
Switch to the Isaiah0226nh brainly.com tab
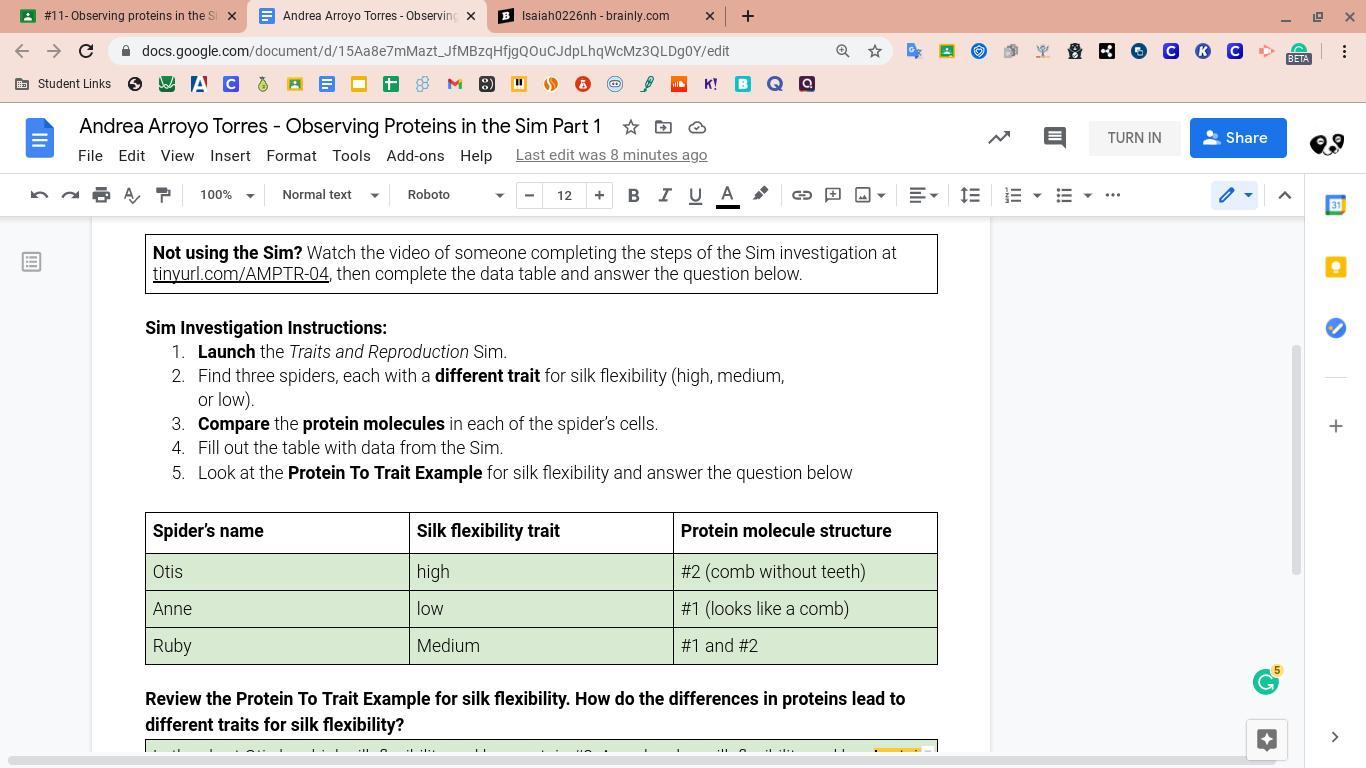tap(595, 16)
